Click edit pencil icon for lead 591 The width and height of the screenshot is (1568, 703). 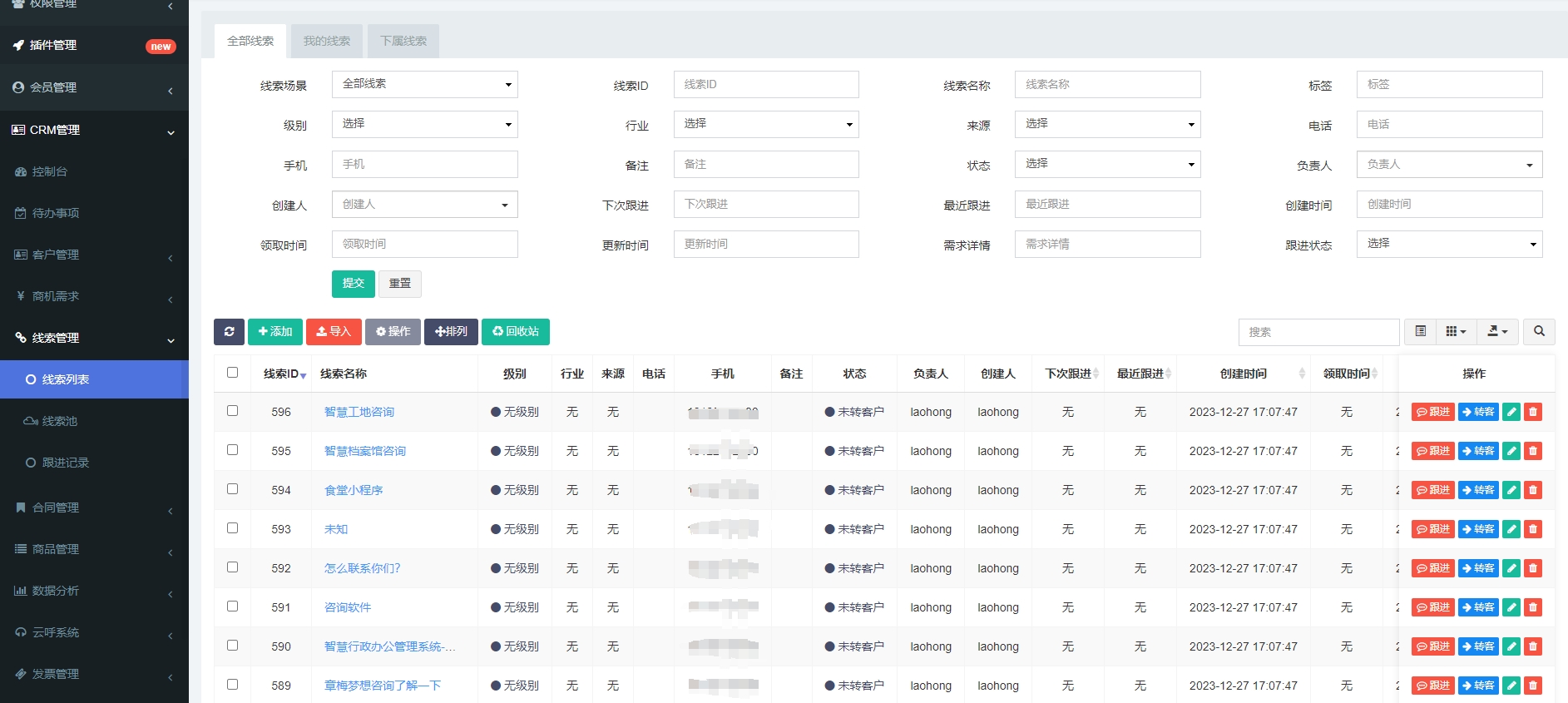(1511, 607)
